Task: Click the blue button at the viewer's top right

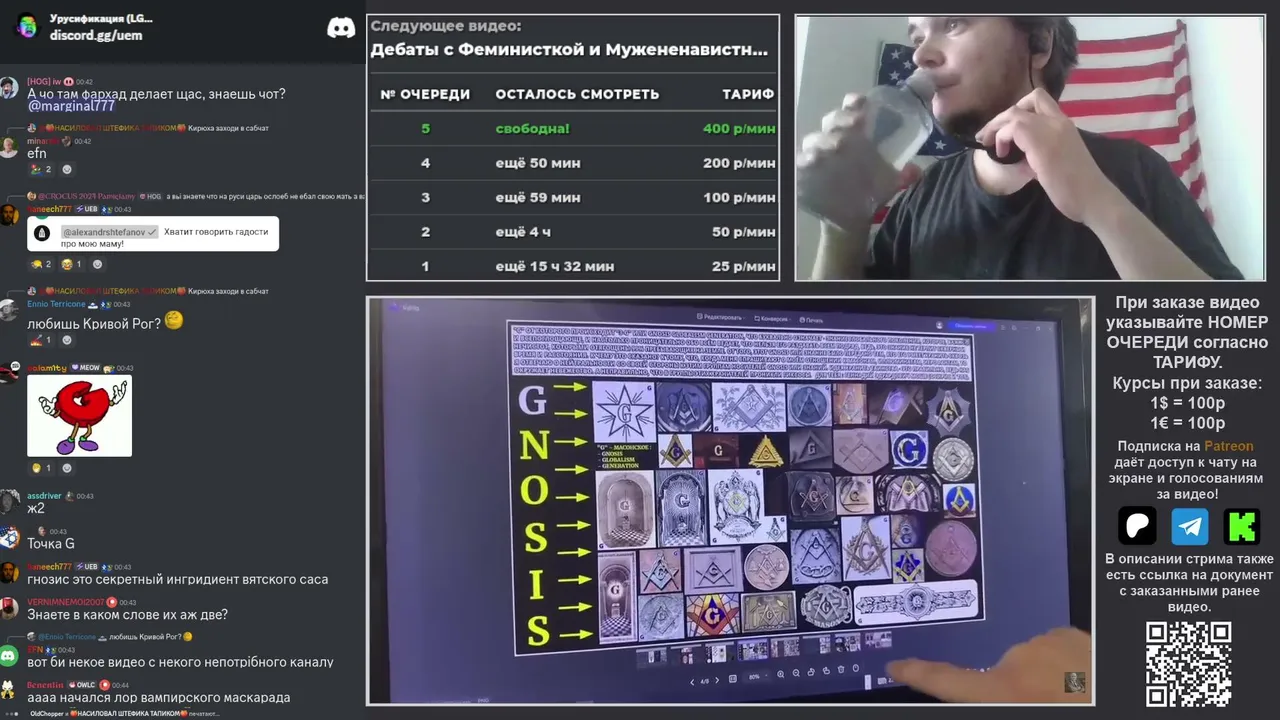Action: tap(970, 326)
